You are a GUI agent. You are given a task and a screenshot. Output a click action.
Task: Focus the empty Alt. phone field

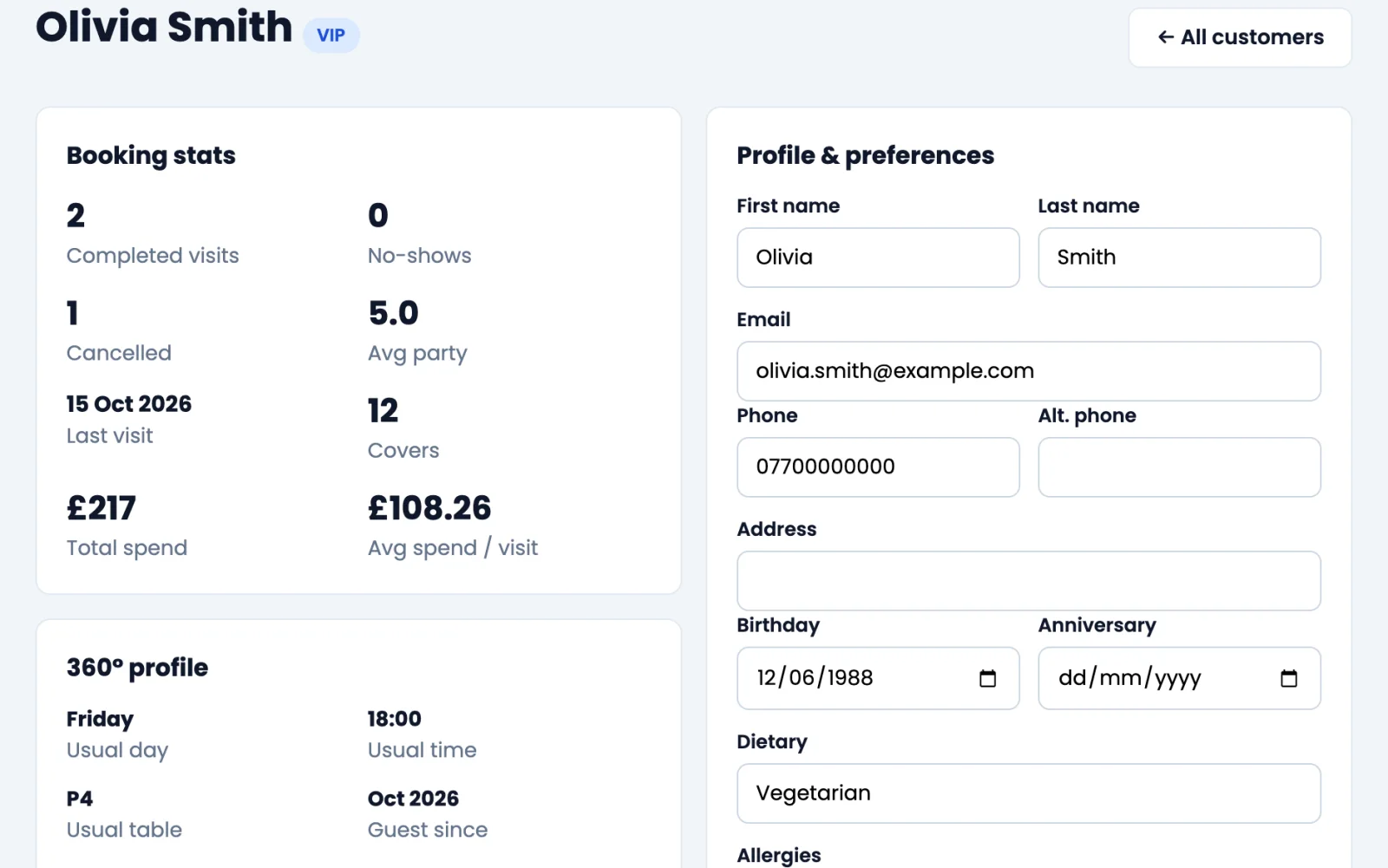coord(1179,467)
